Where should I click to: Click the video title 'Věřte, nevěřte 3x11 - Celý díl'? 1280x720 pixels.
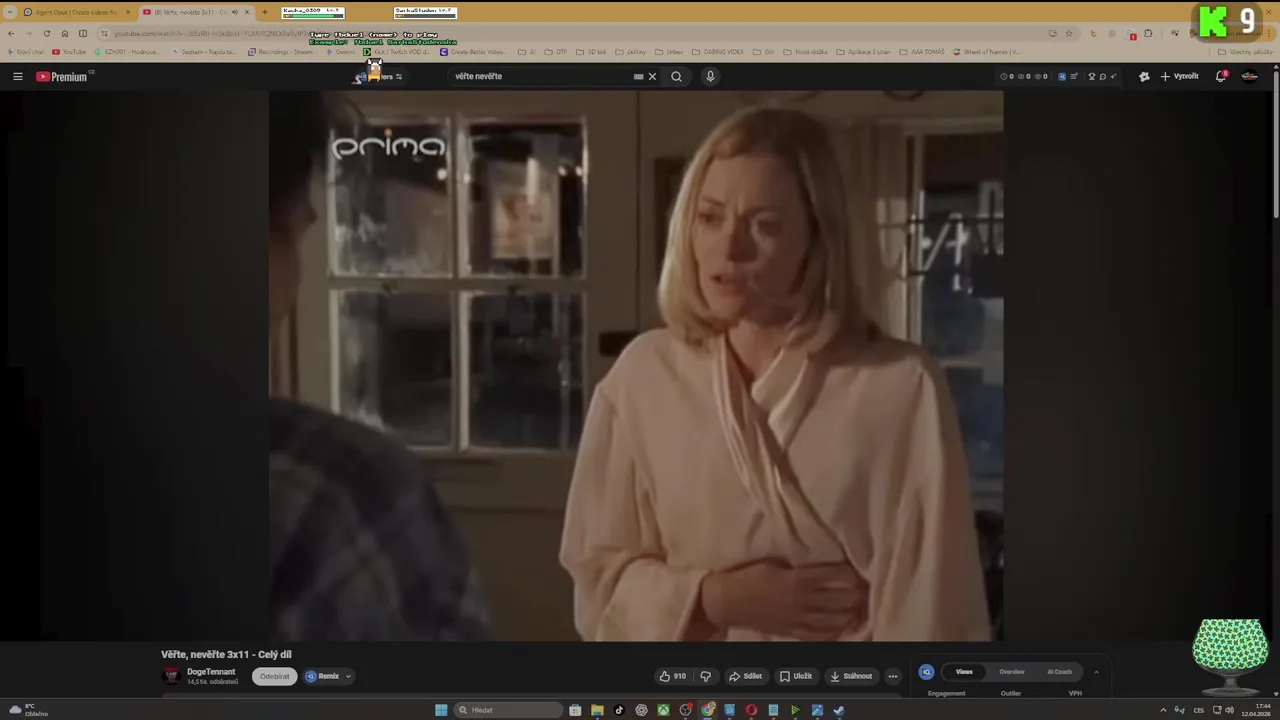point(226,654)
